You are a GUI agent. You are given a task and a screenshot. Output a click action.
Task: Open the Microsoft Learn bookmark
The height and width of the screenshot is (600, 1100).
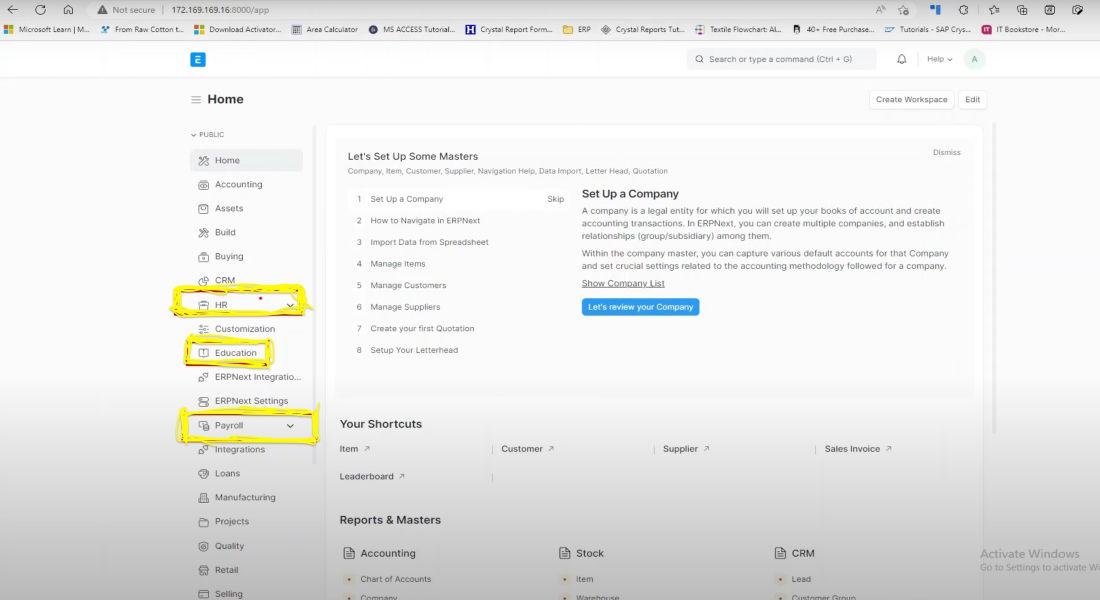coord(47,29)
